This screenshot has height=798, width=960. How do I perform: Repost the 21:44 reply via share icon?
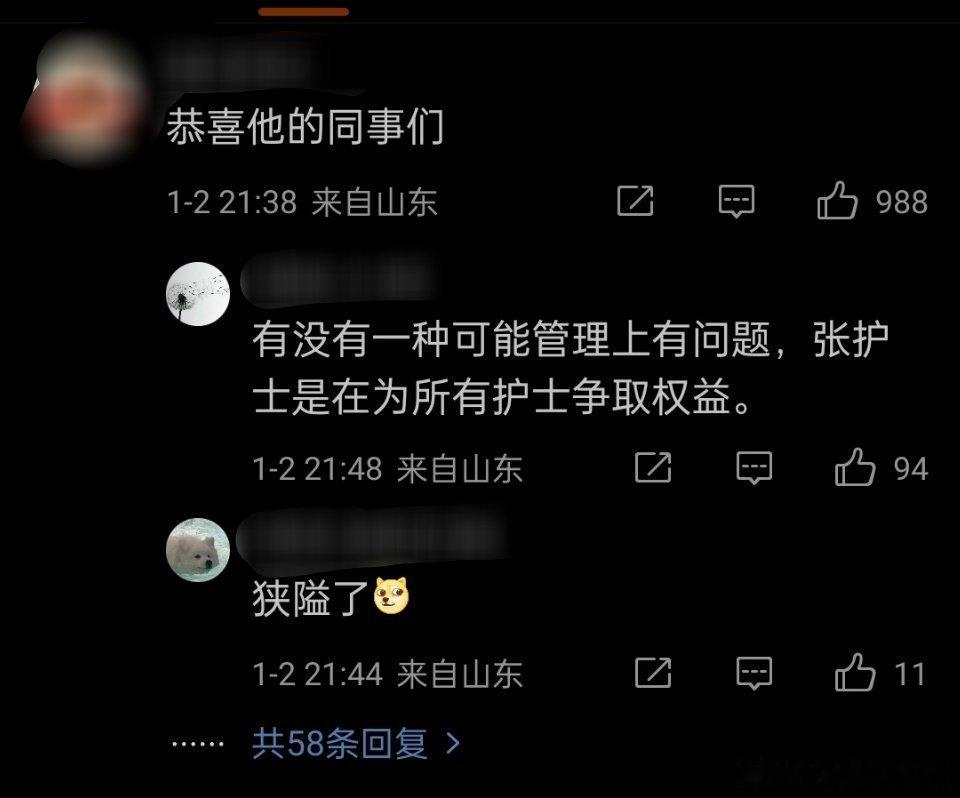point(653,672)
